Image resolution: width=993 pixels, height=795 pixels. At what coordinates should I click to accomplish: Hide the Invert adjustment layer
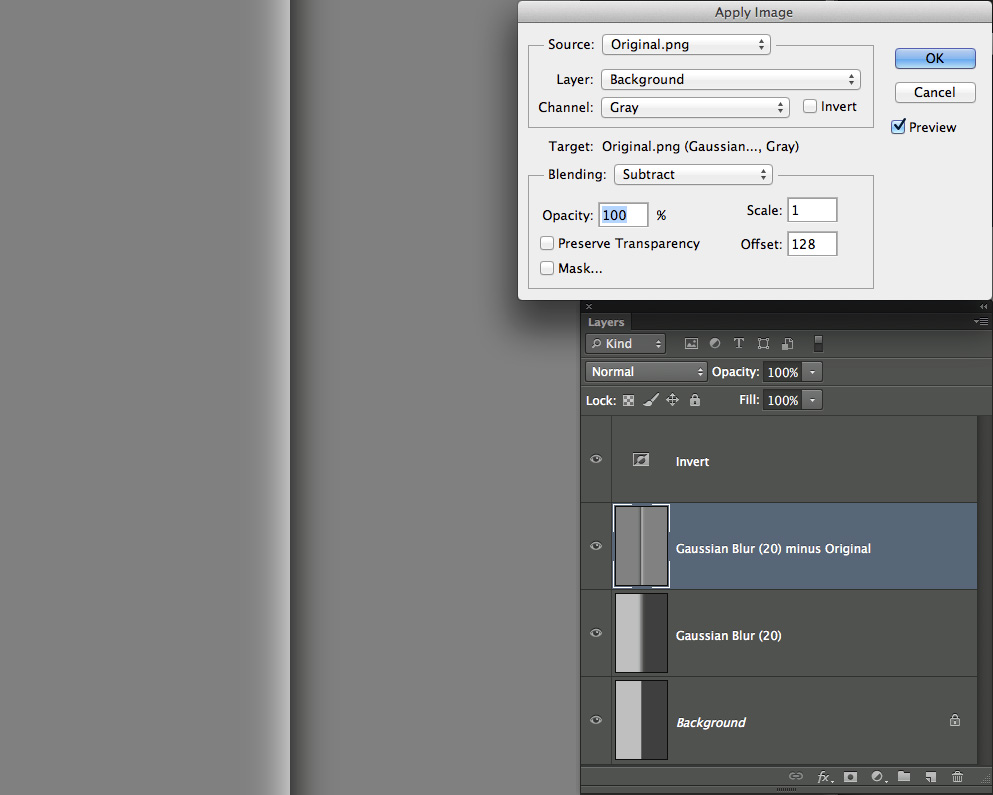pos(596,459)
